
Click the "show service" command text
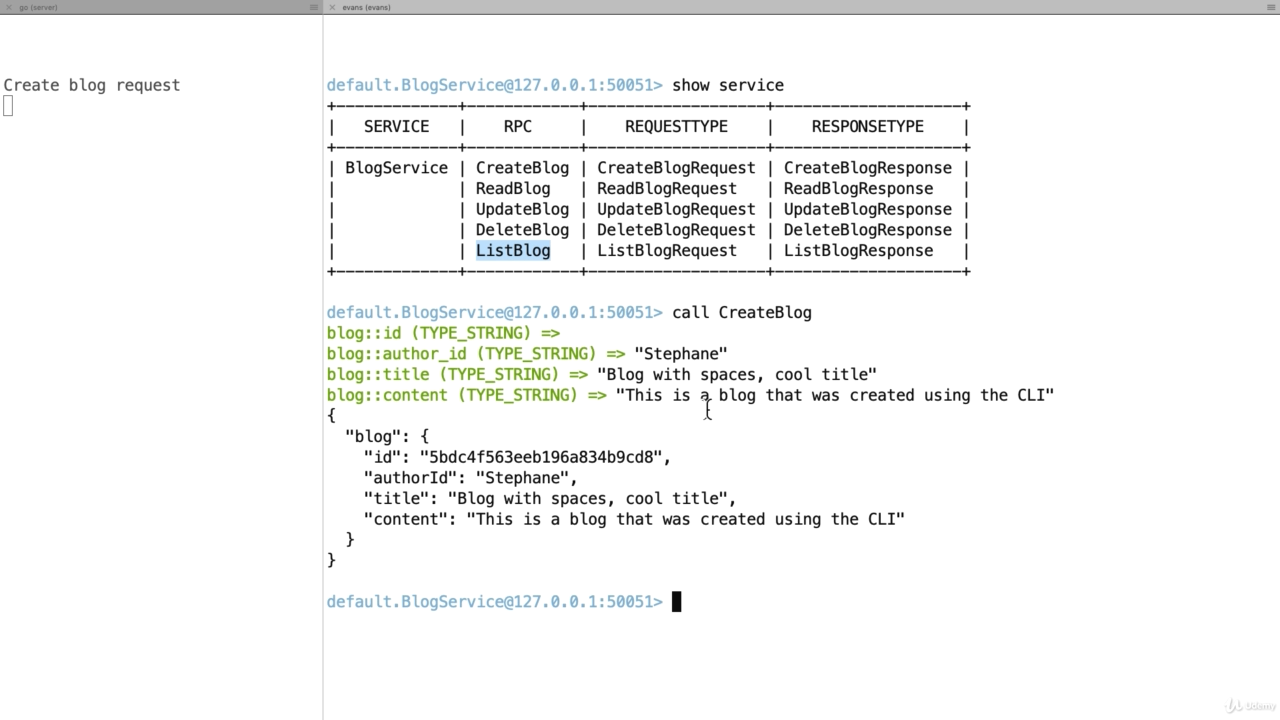point(727,85)
